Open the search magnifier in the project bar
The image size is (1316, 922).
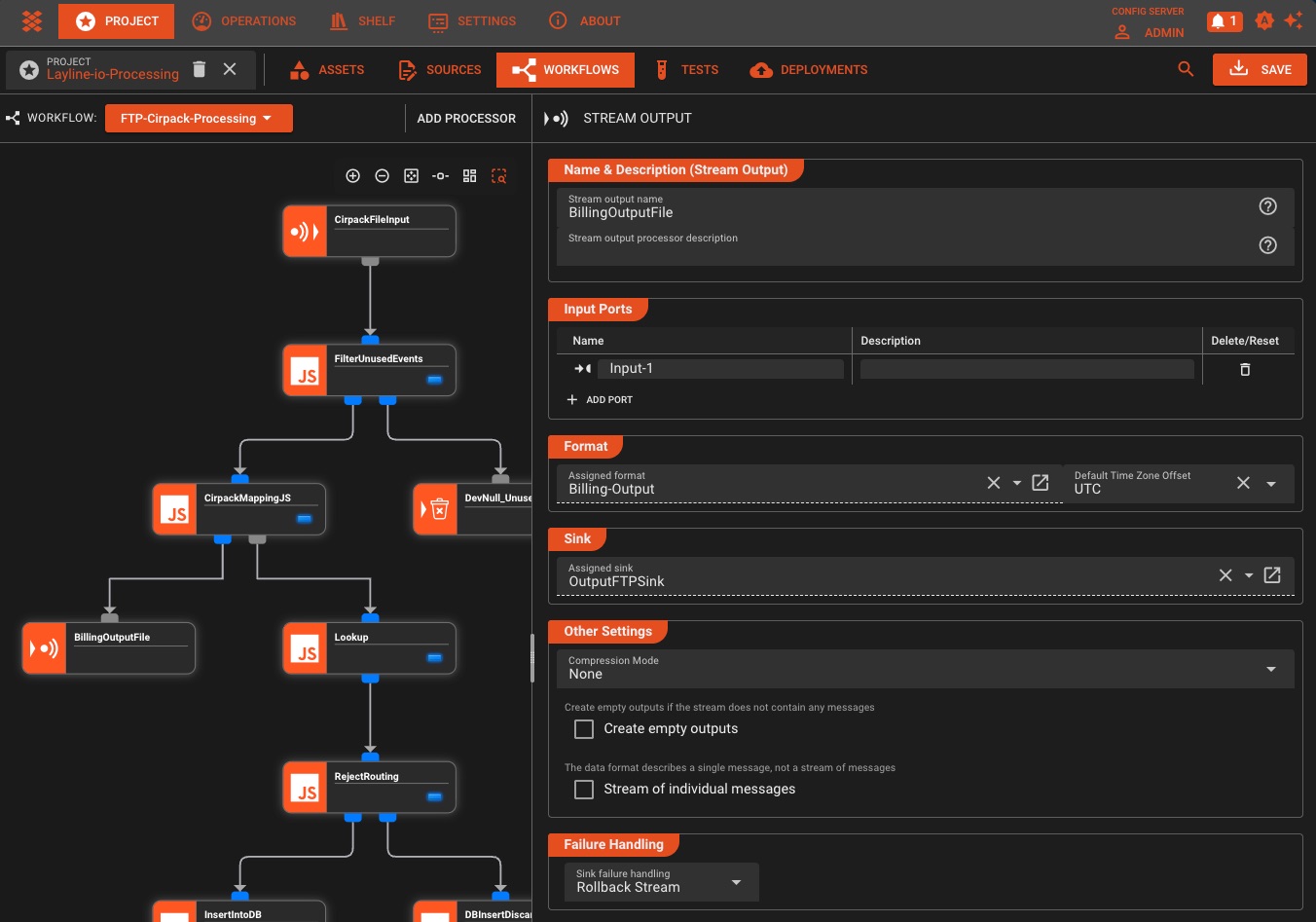tap(1186, 69)
